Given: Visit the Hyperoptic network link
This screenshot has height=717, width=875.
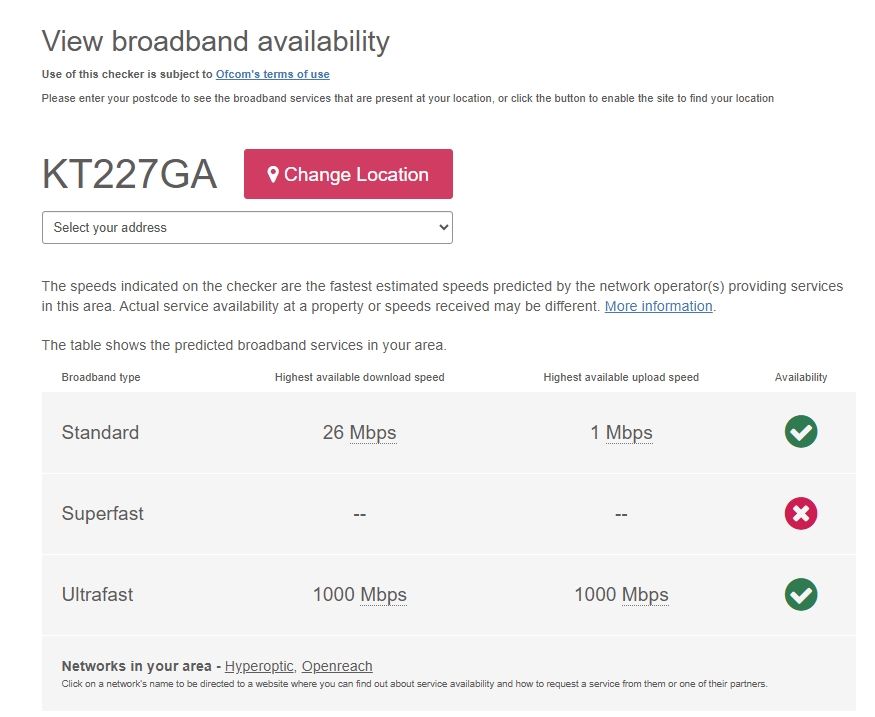Looking at the screenshot, I should tap(259, 666).
